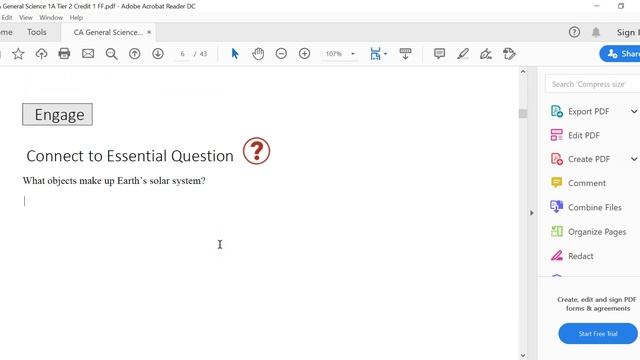Choose the Selection arrow tool
The width and height of the screenshot is (640, 360).
point(235,53)
